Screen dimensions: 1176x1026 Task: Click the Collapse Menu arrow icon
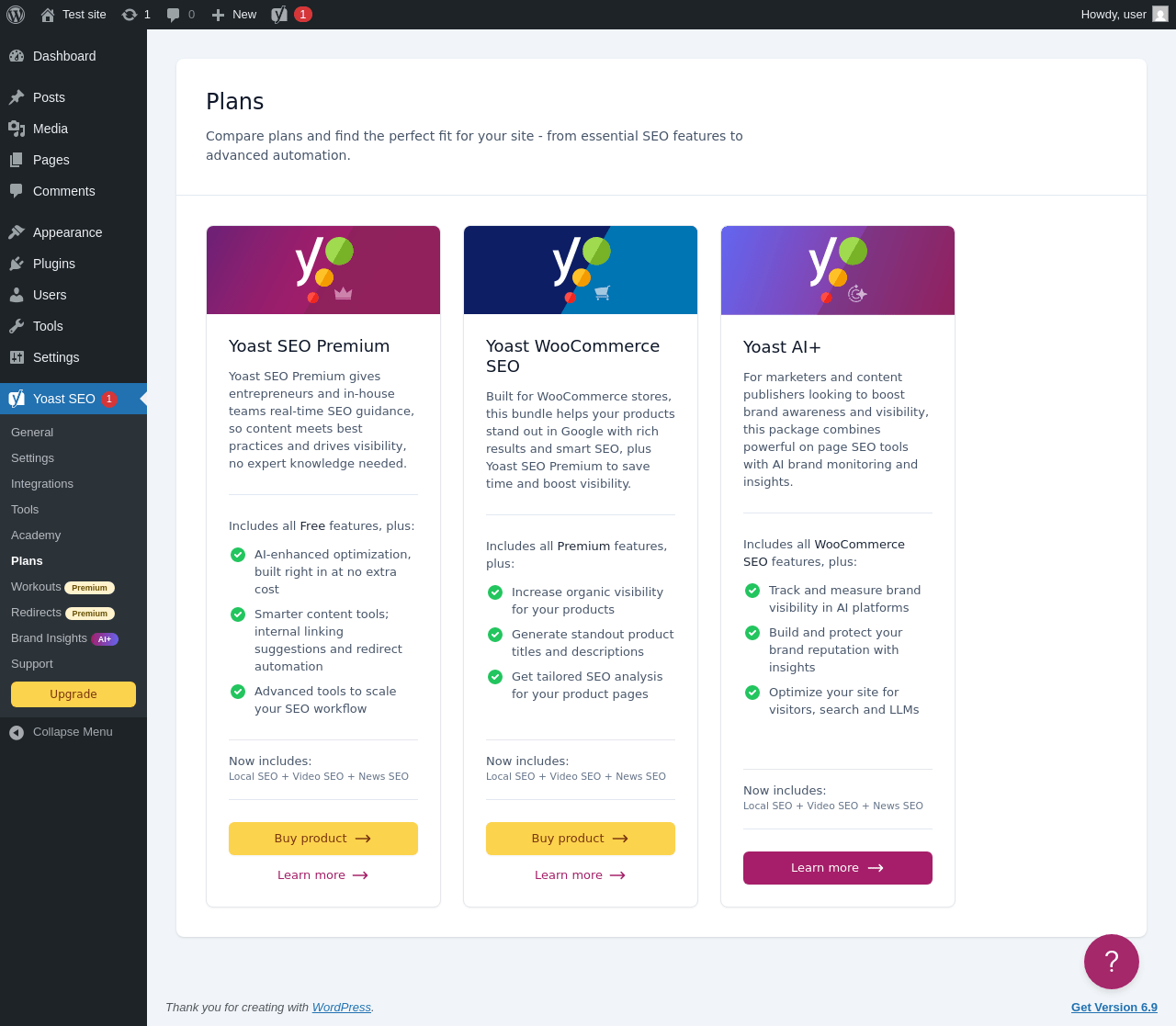(17, 732)
